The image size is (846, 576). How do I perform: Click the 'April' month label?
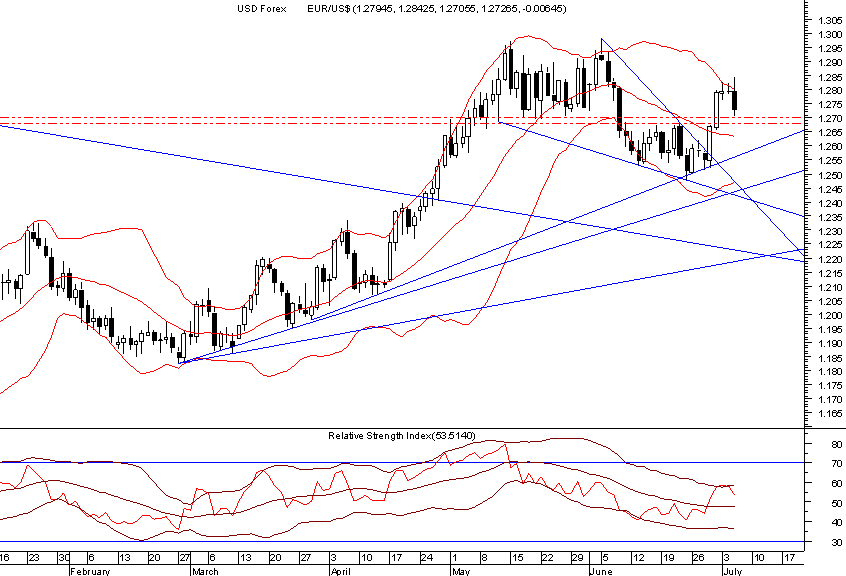[x=342, y=571]
